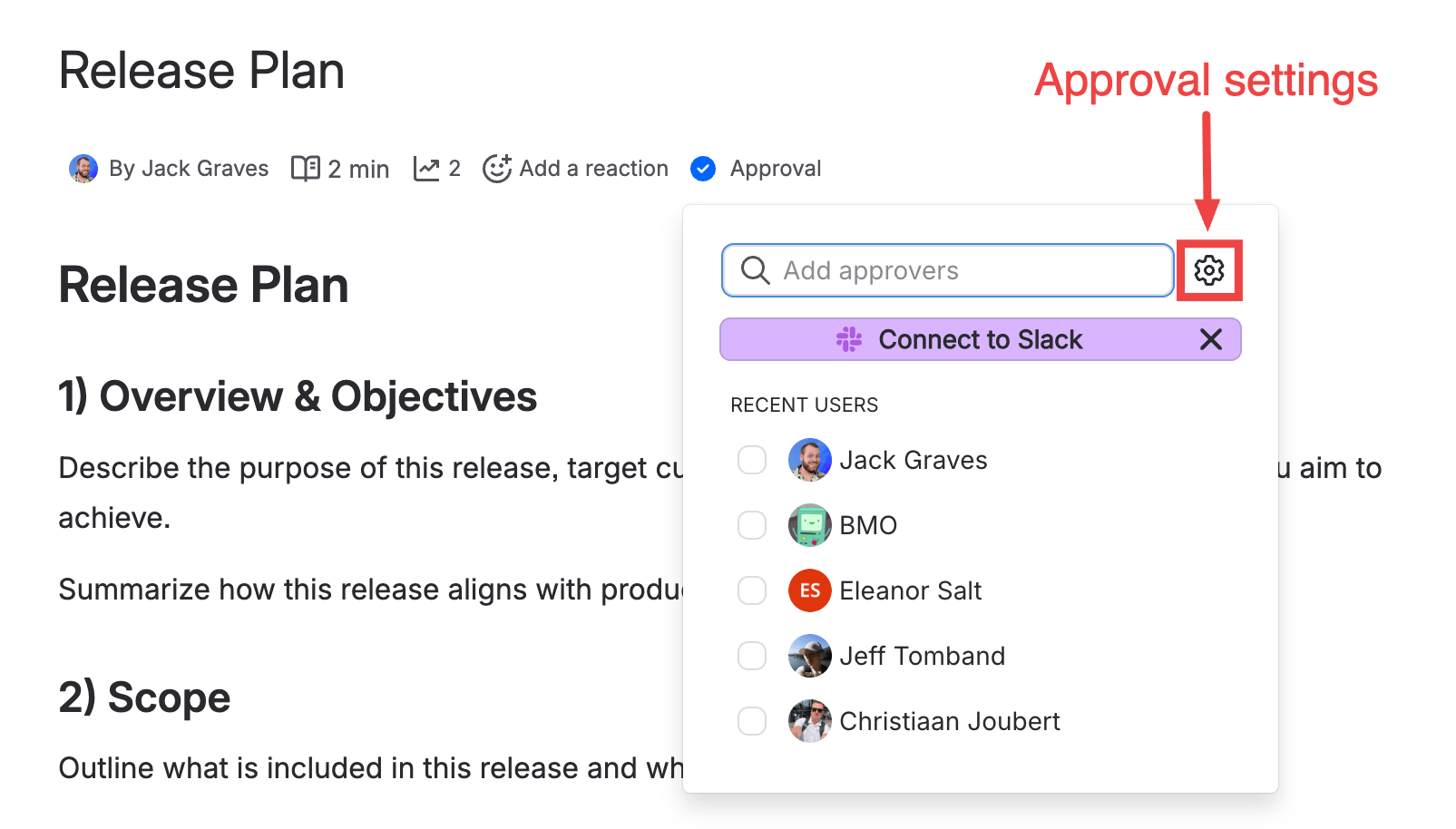Click the page views chart icon

426,169
